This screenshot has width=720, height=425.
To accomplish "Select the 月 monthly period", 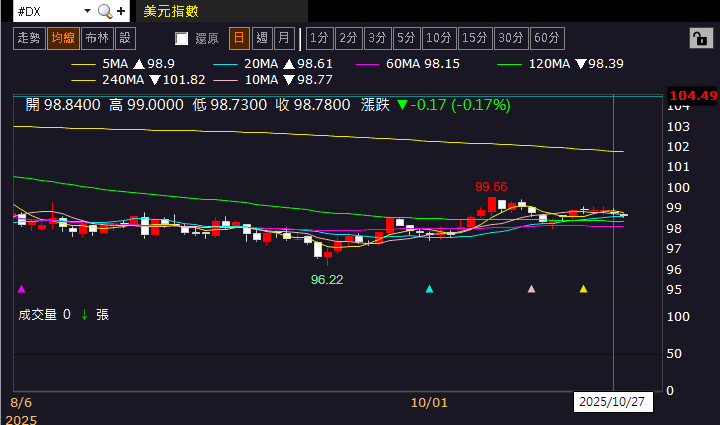I will click(x=284, y=38).
